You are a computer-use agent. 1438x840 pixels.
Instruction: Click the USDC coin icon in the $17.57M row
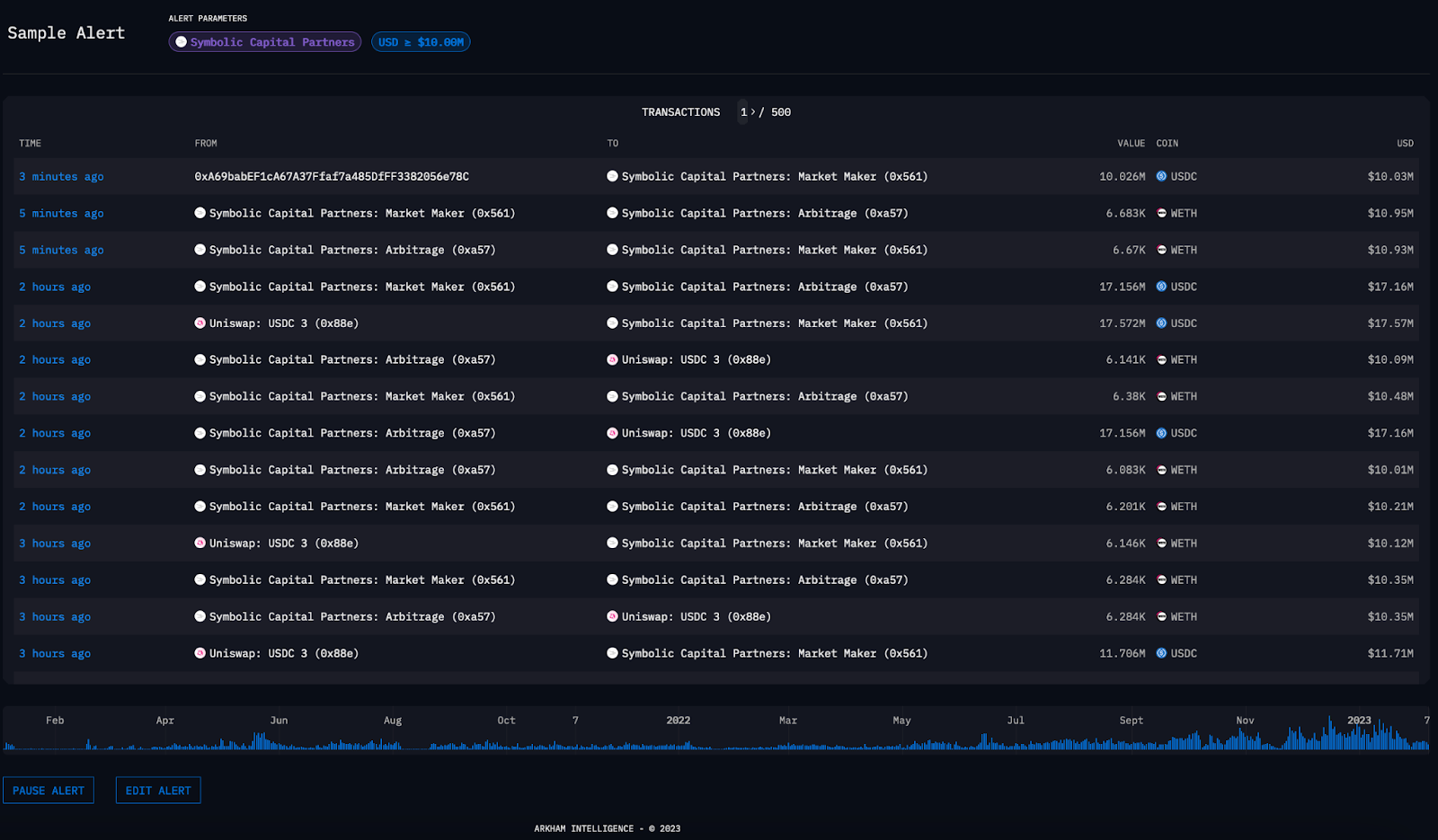[x=1161, y=323]
